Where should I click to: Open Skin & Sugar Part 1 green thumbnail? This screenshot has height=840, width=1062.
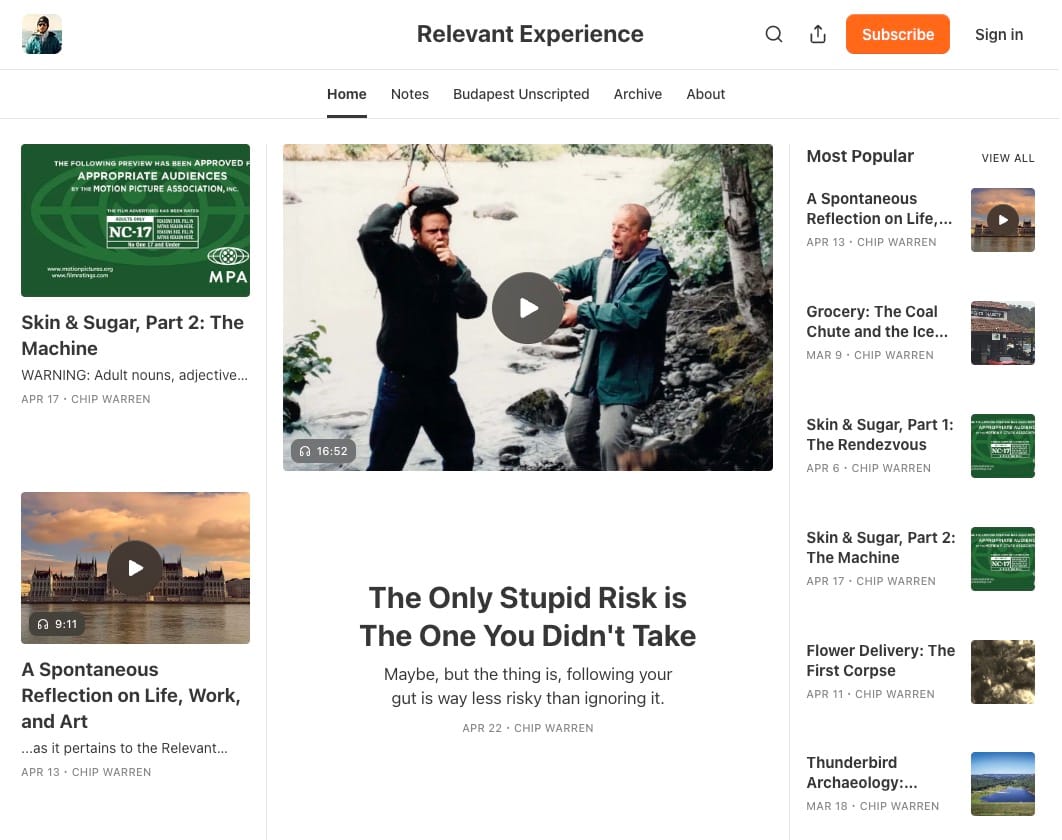point(1002,446)
